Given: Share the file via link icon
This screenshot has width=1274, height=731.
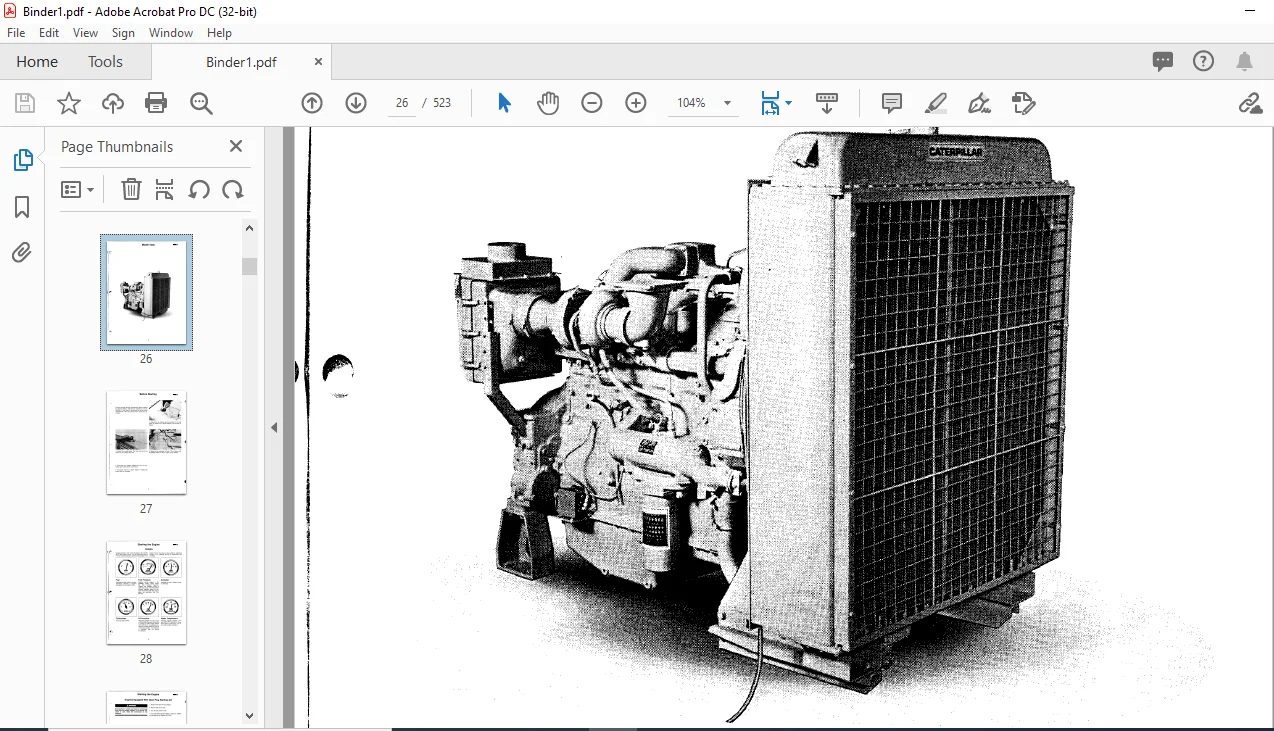Looking at the screenshot, I should point(1250,103).
